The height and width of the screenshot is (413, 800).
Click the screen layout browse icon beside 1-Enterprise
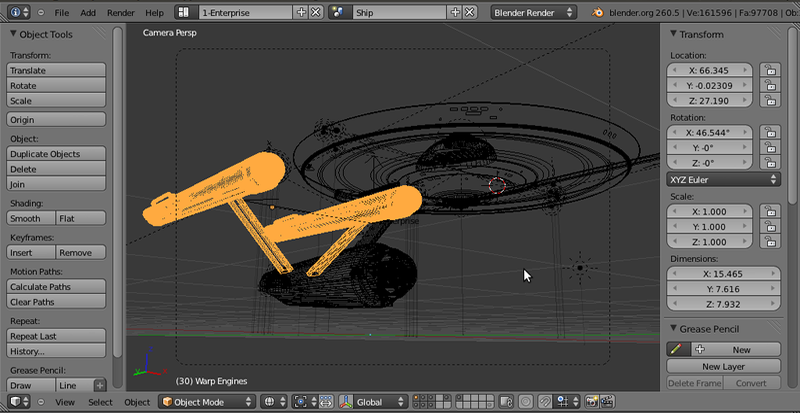coord(184,12)
